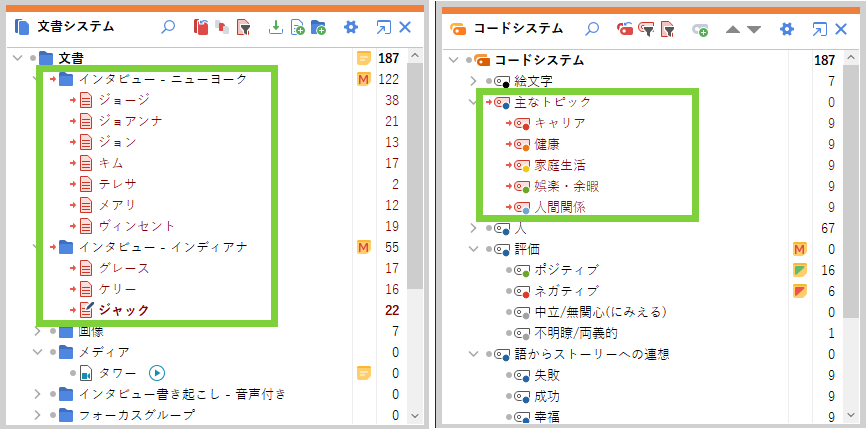Select the 娯楽・余暇 code

click(566, 186)
